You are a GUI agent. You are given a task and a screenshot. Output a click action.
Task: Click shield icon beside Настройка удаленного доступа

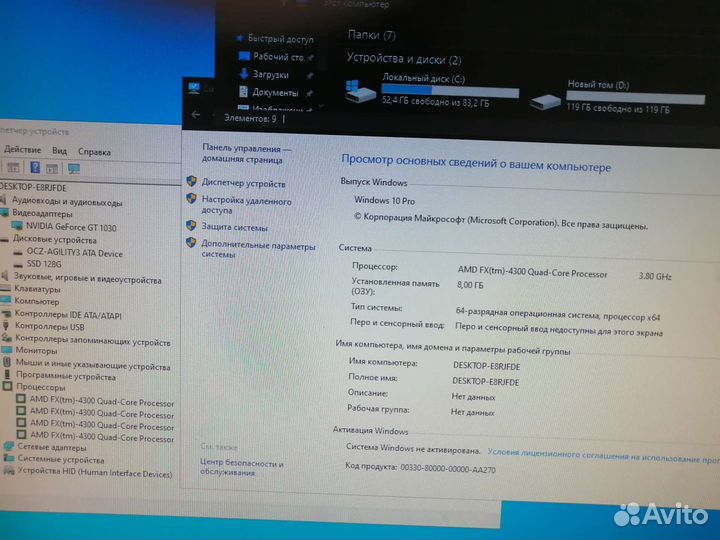tap(191, 198)
